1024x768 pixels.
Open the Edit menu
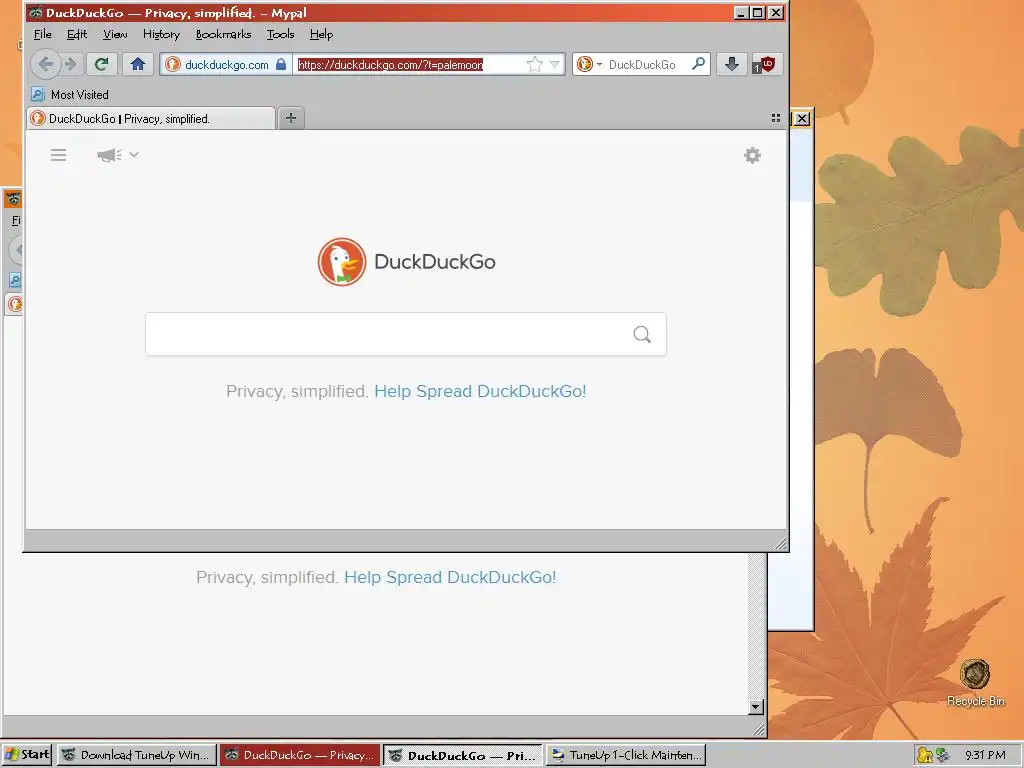(76, 35)
